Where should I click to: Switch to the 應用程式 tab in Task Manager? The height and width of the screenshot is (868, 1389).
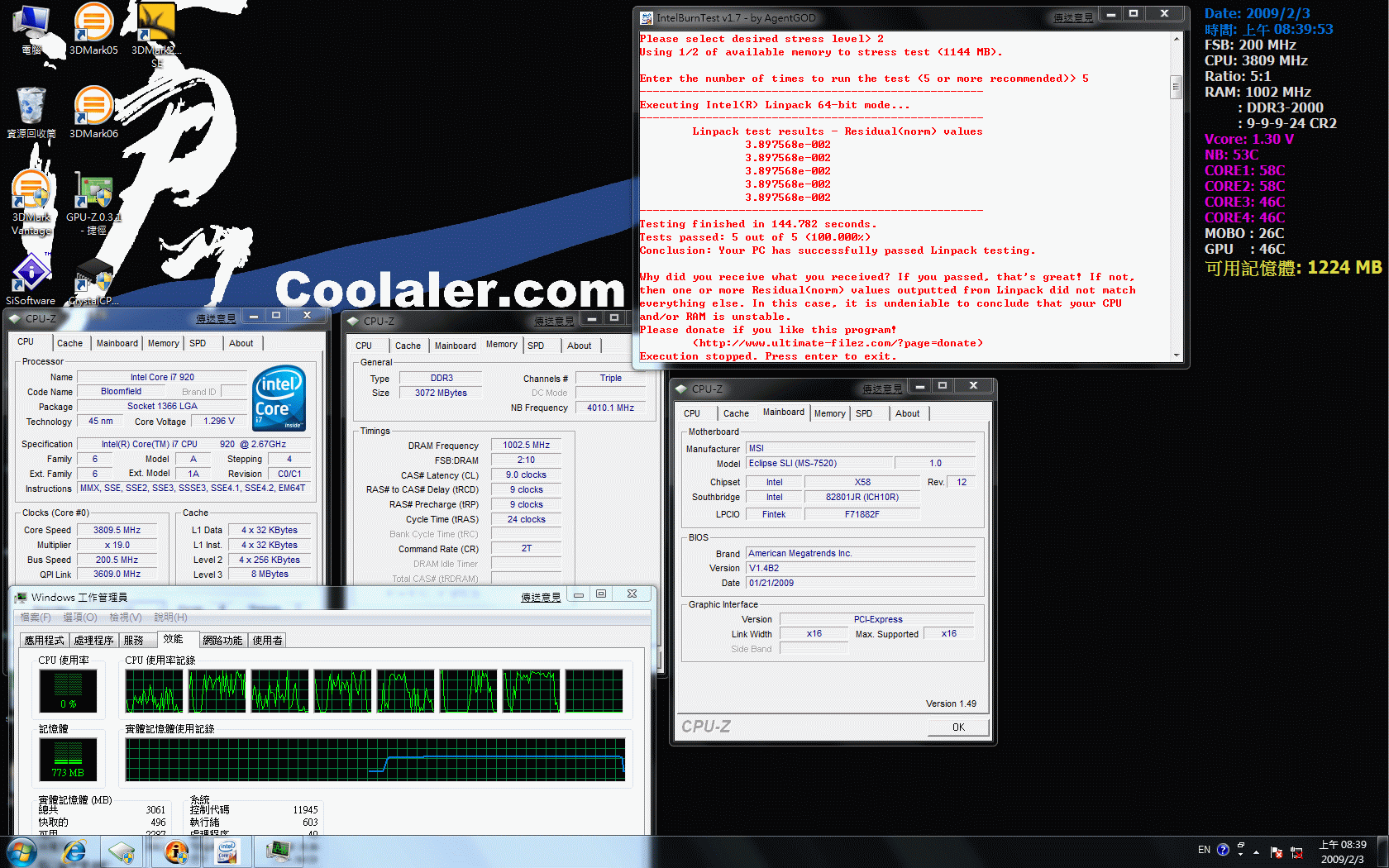tap(45, 640)
